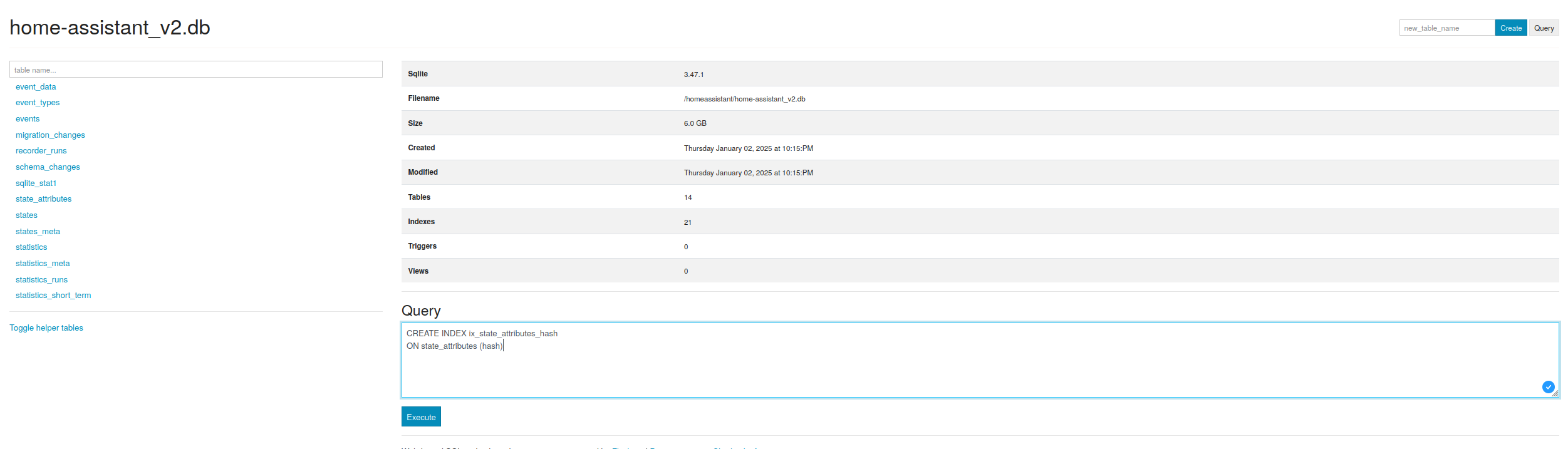Click the Query section heading
This screenshot has height=449, width=1568.
tap(421, 311)
